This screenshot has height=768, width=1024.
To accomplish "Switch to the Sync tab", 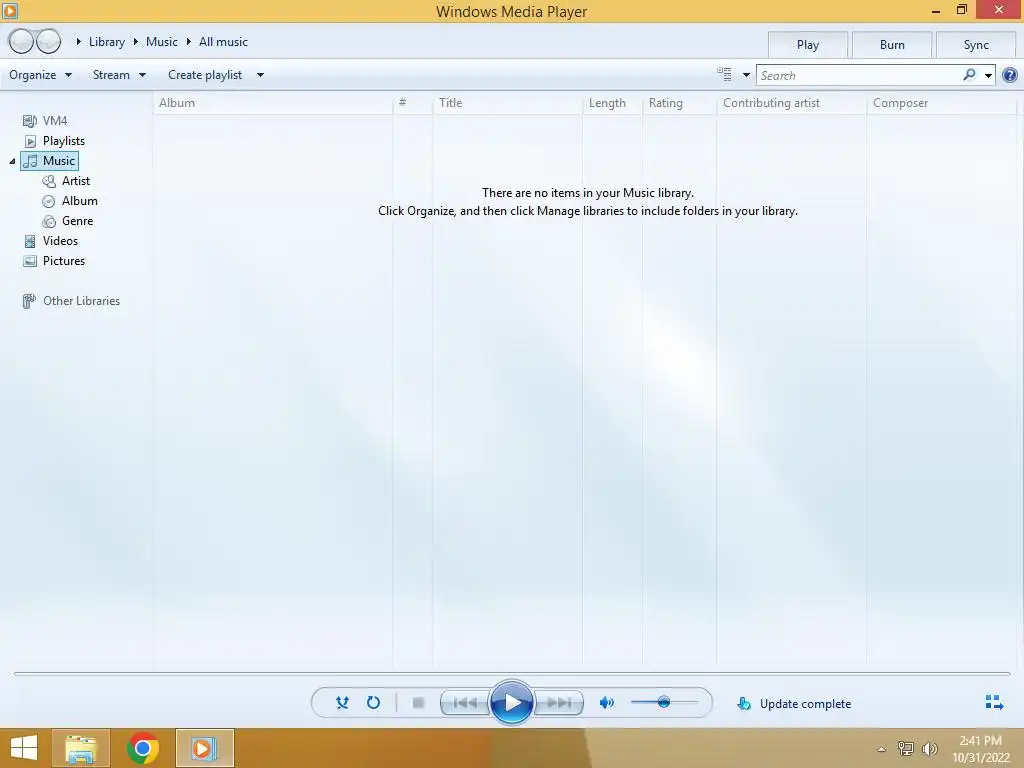I will tap(976, 44).
